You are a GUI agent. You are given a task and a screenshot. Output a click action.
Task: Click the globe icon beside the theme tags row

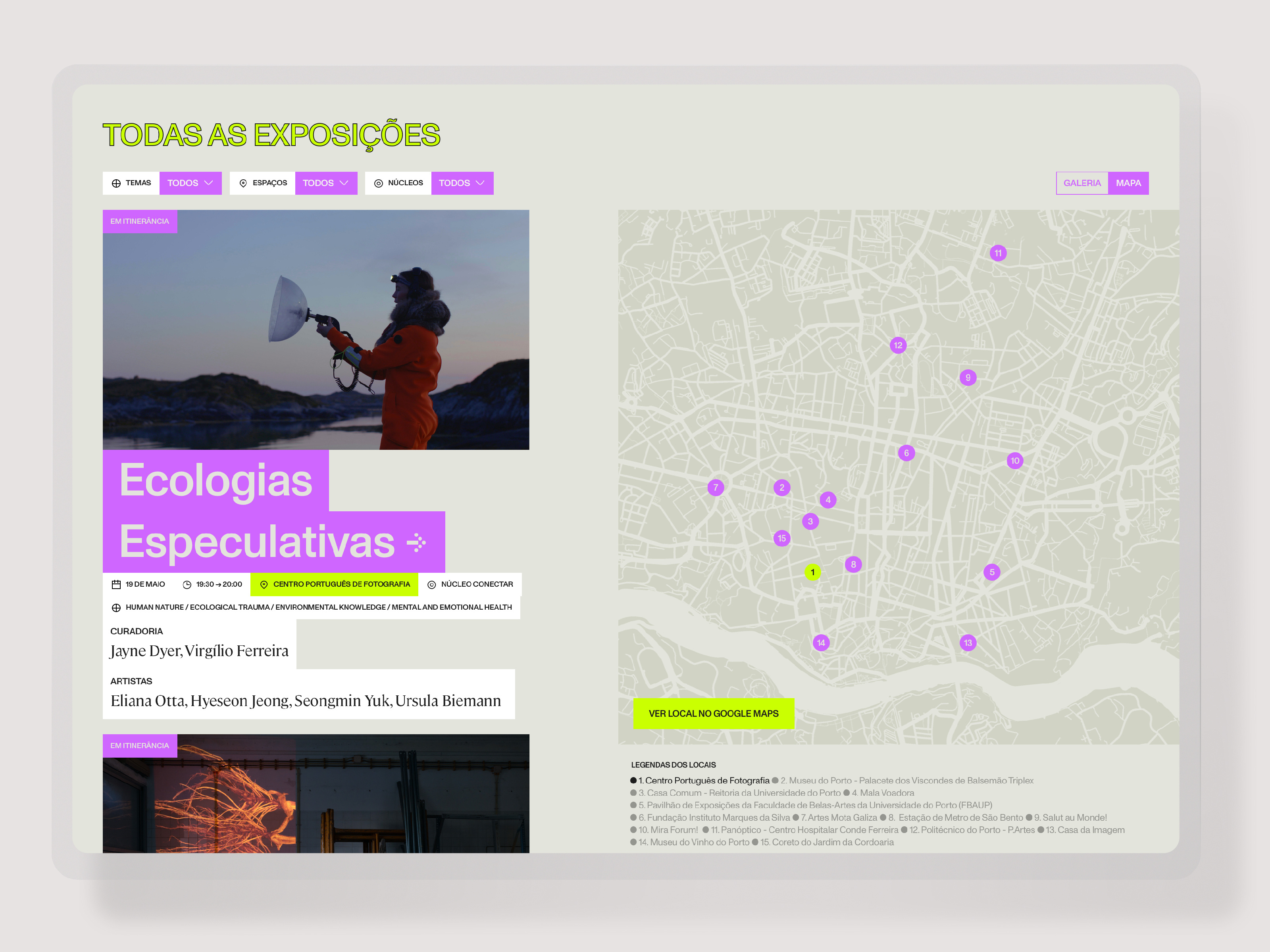tap(117, 607)
